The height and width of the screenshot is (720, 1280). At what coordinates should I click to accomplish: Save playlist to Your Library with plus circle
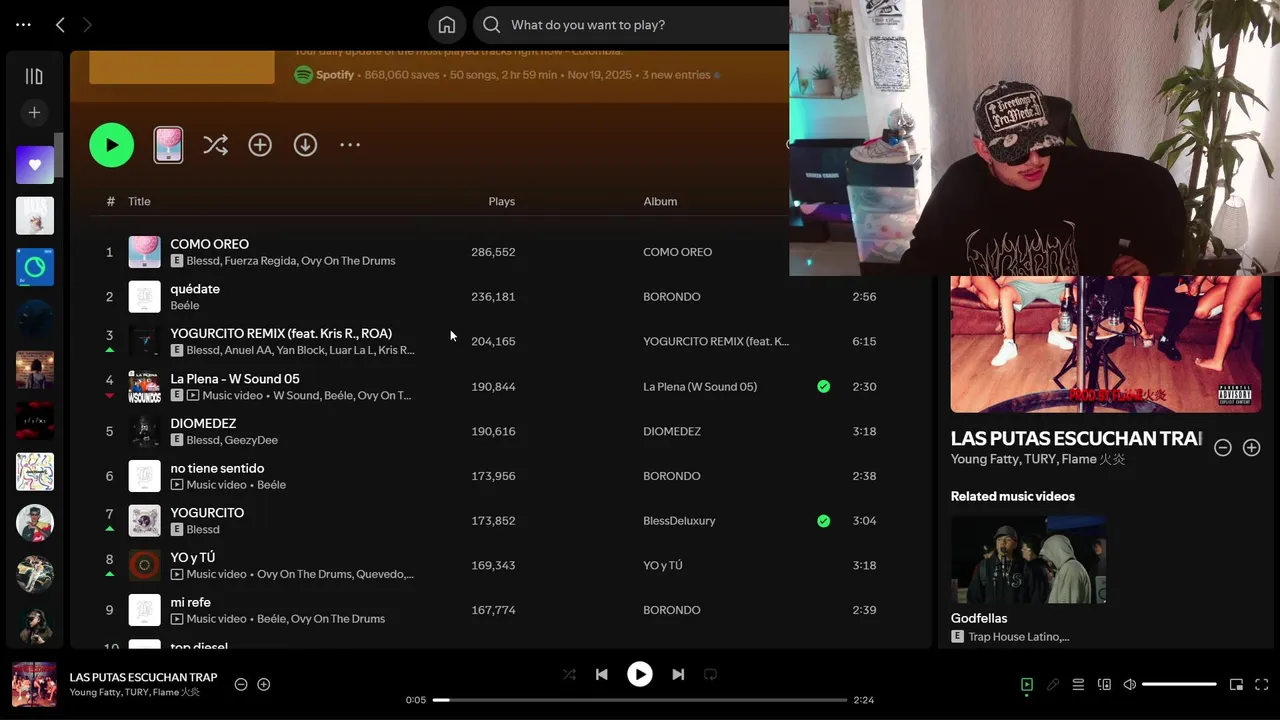tap(260, 145)
